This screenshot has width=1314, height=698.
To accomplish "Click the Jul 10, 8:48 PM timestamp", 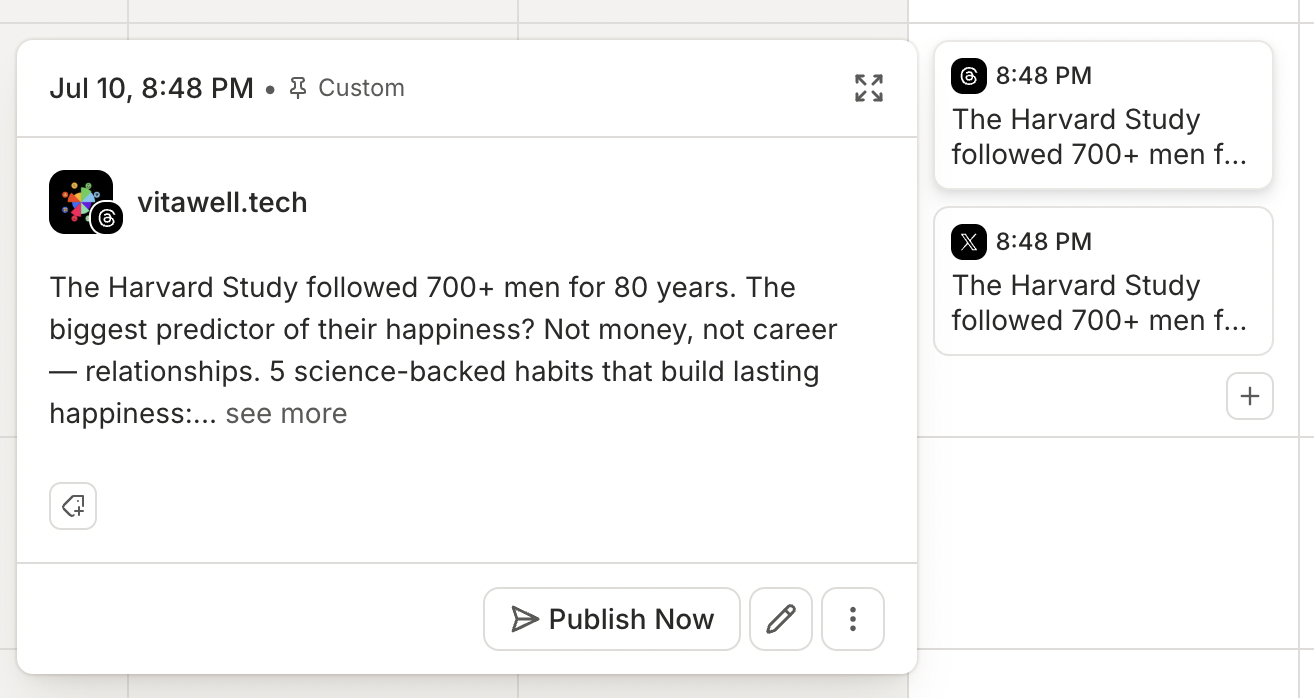I will pyautogui.click(x=151, y=88).
